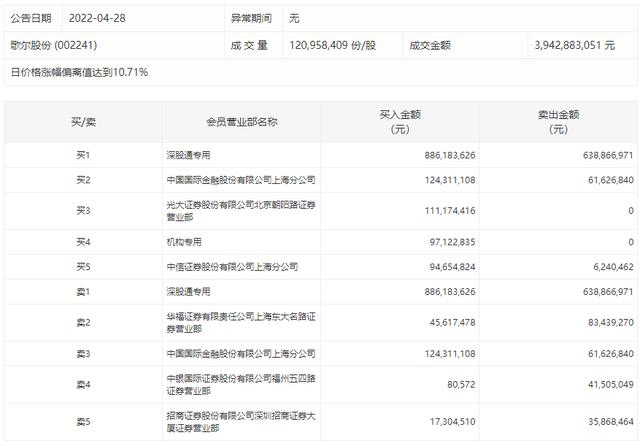
Task: Open 中国国际金融 Shanghai branch in the 买2 row
Action: (x=240, y=180)
